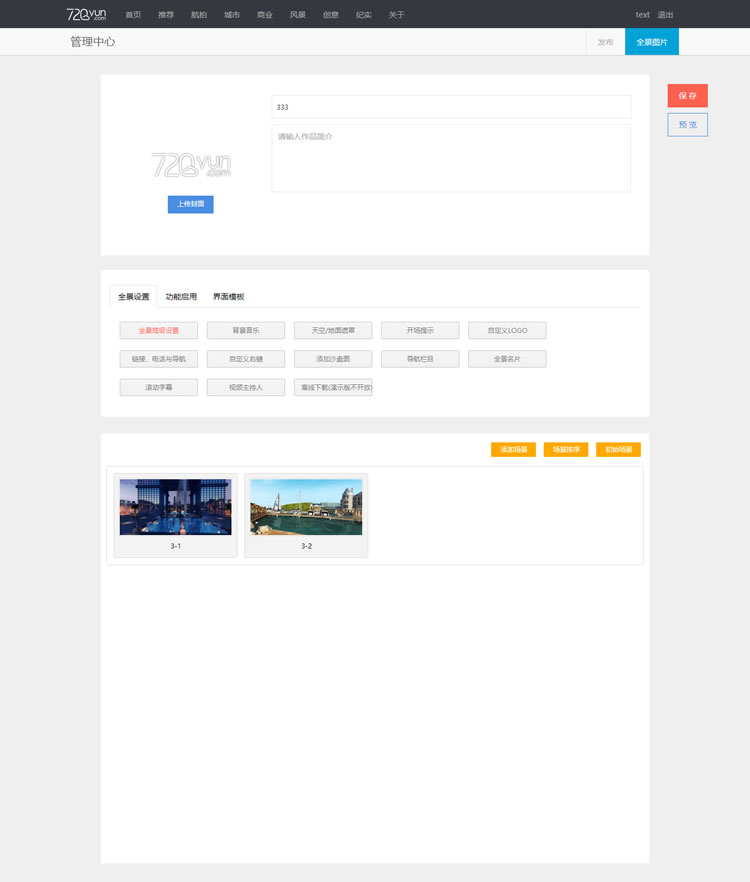Open the 链接、电话与导航 setting
Screen dimensions: 750x882
coord(159,359)
